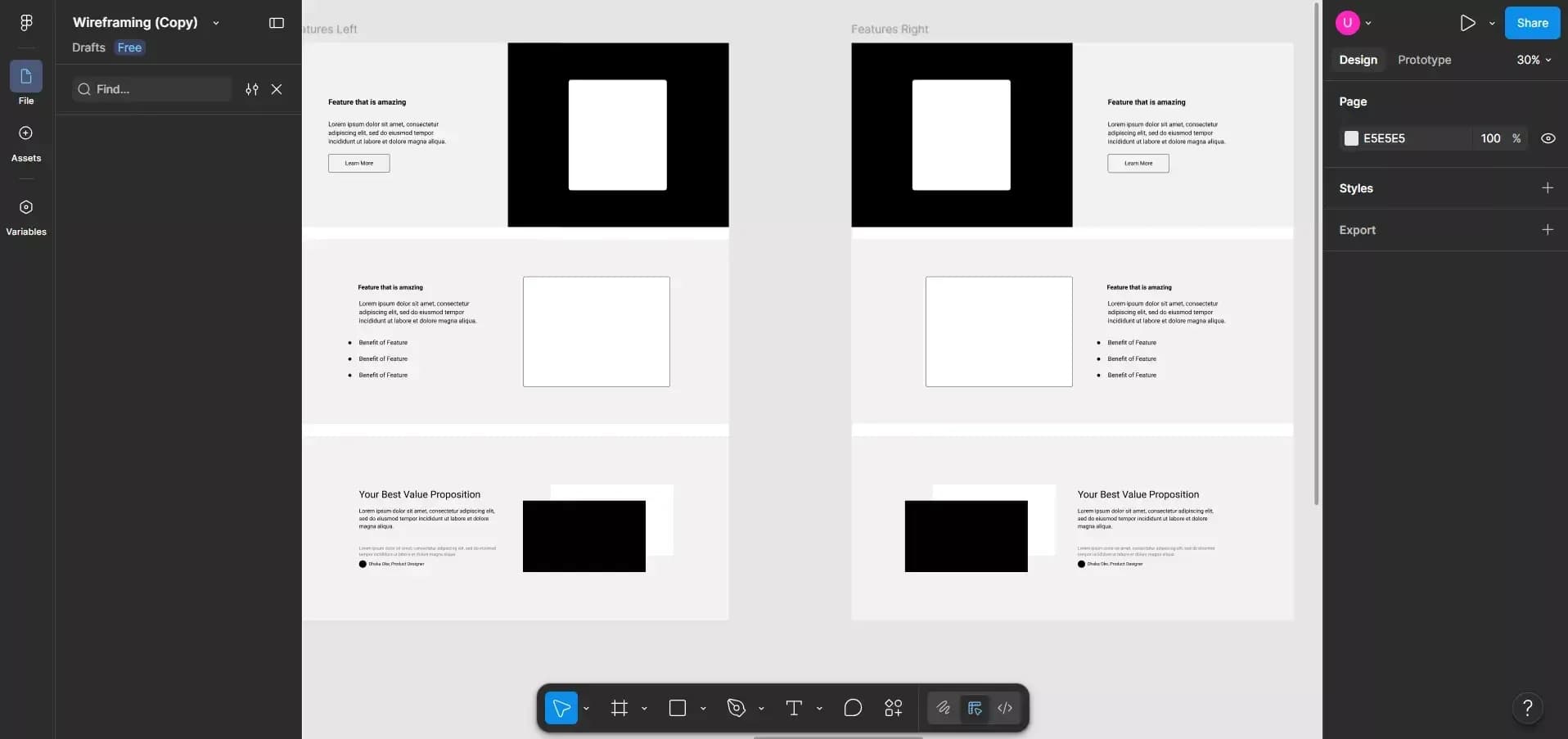
Task: Open the Variables panel
Action: 26,217
